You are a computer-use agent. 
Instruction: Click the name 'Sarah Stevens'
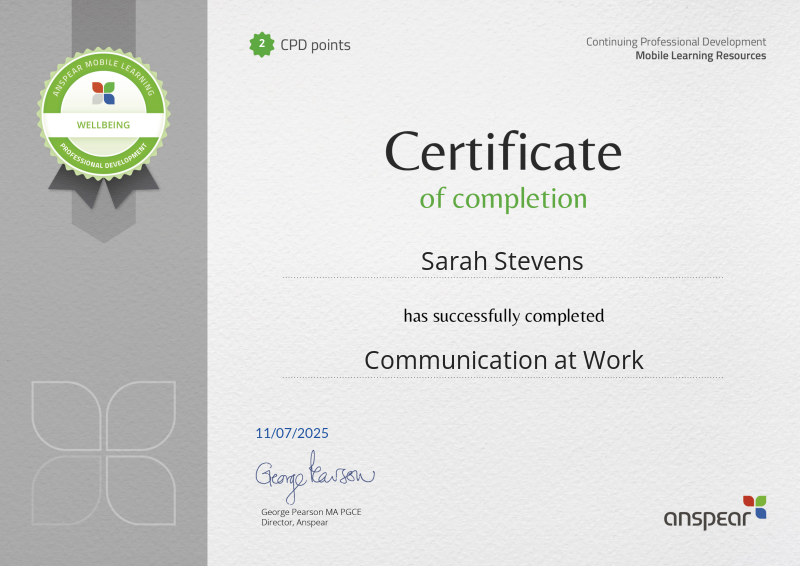click(502, 261)
